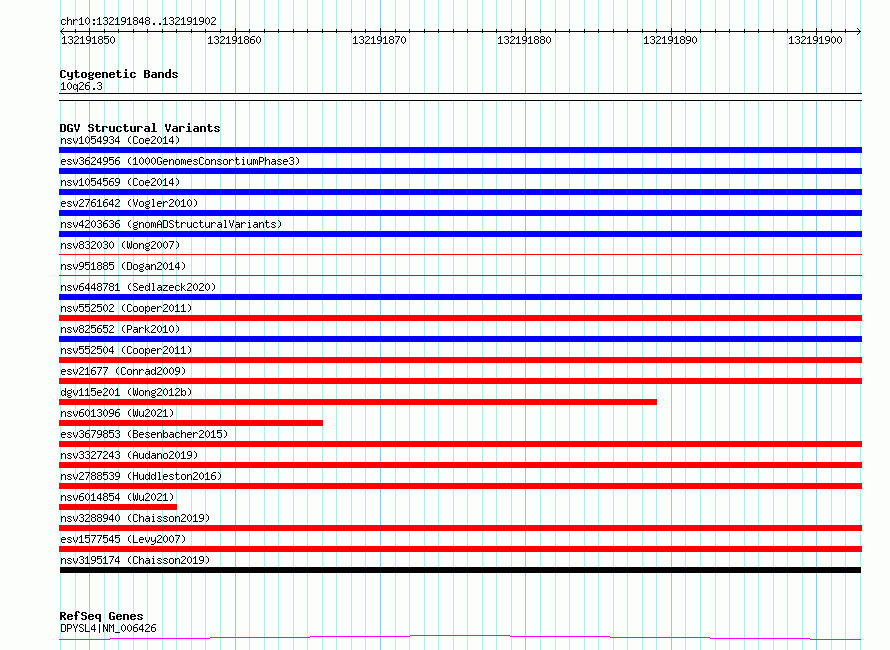Viewport: 890px width, 650px height.
Task: Click the red bar under nsv552504
Action: click(x=460, y=360)
